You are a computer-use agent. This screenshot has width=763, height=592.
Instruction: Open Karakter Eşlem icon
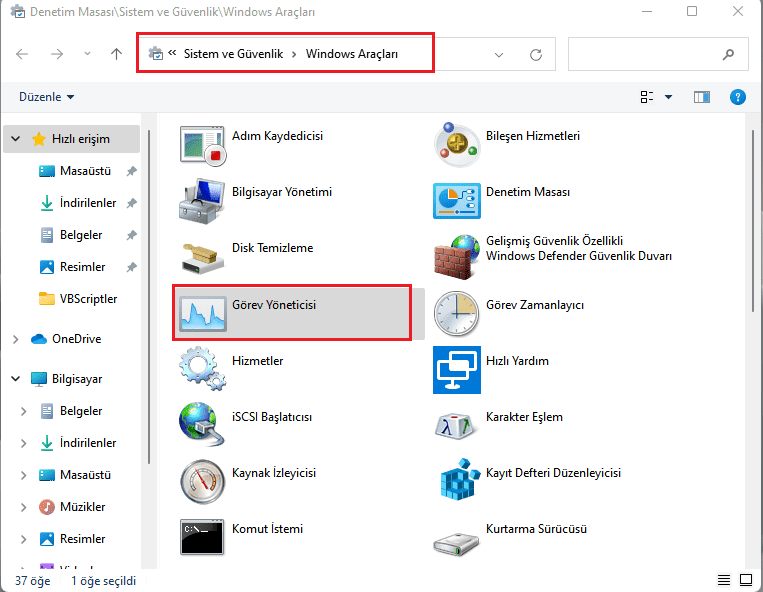(455, 426)
